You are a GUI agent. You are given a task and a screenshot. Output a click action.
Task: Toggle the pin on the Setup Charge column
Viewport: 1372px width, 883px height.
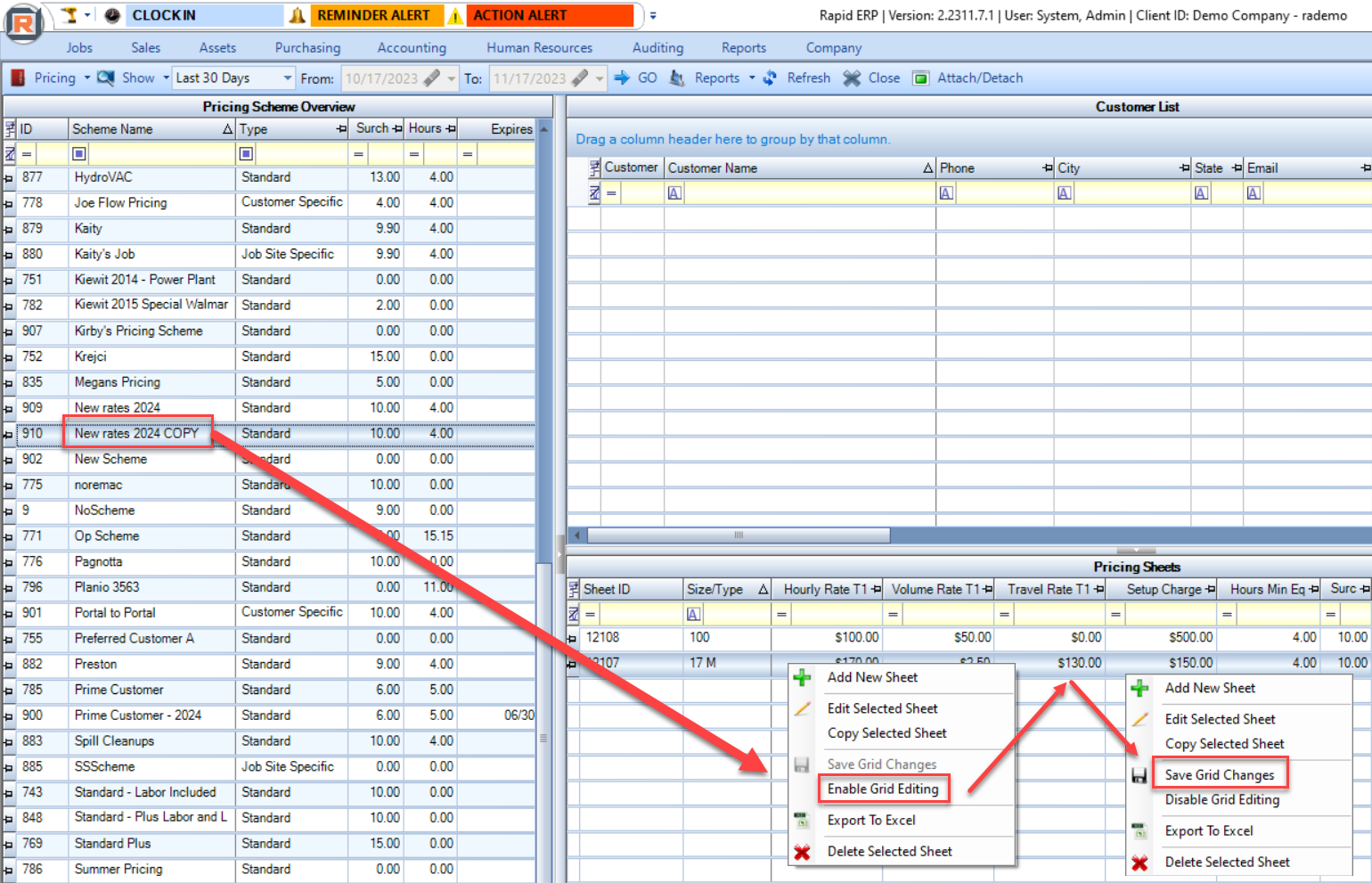[x=1210, y=589]
